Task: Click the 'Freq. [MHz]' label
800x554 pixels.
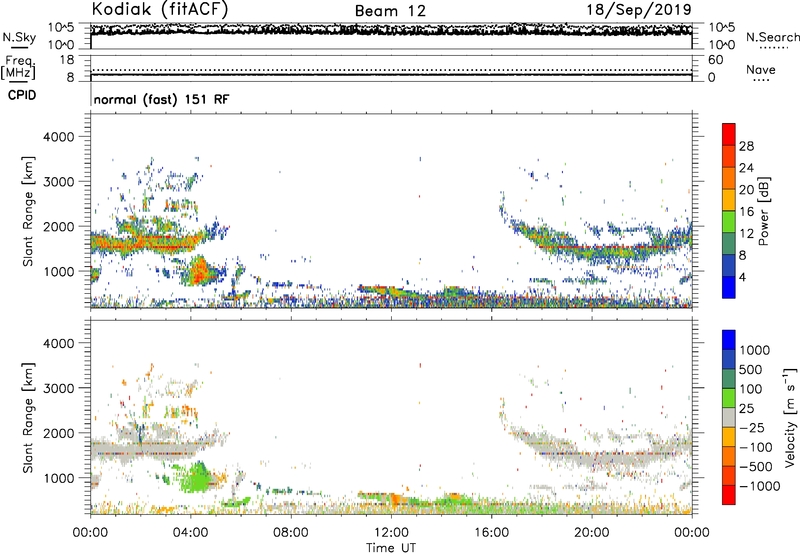Action: pos(18,68)
